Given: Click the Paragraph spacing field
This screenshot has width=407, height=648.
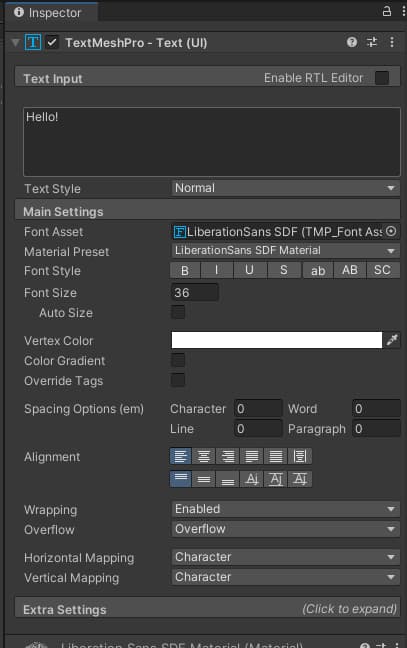Looking at the screenshot, I should tap(376, 428).
